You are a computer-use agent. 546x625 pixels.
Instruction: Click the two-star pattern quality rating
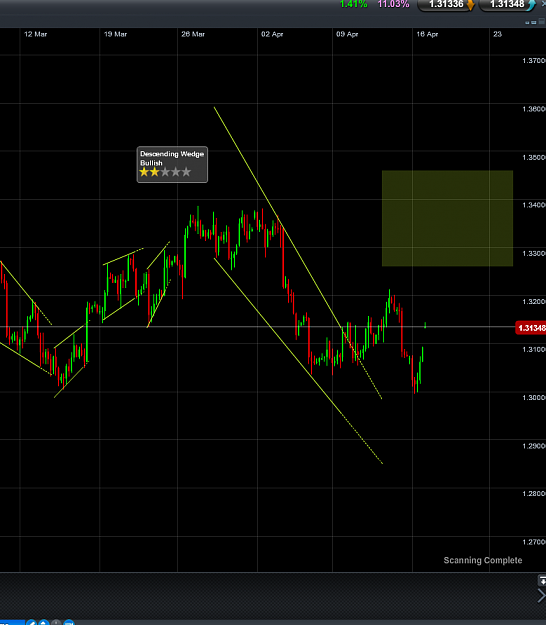pos(165,172)
